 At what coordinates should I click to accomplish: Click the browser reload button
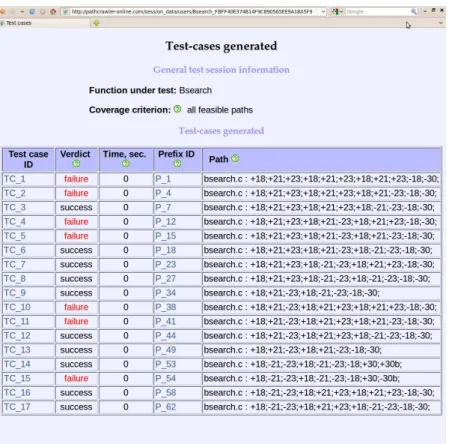pyautogui.click(x=32, y=12)
